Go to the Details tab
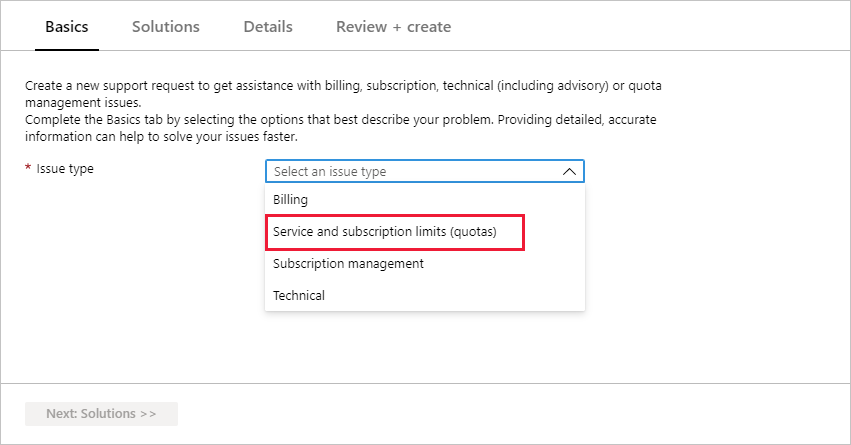The height and width of the screenshot is (445, 851). click(x=268, y=27)
